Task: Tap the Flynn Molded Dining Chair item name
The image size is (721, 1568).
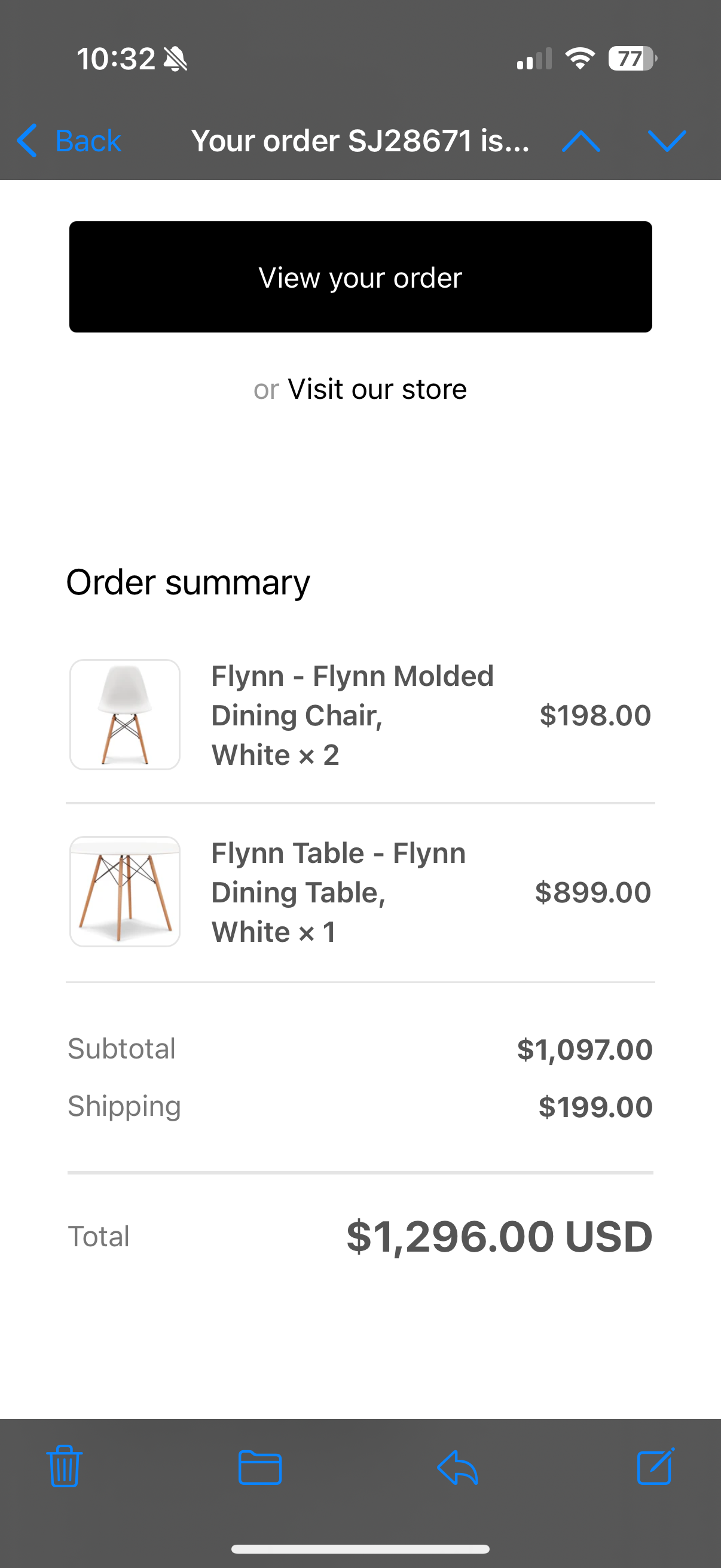Action: point(352,715)
